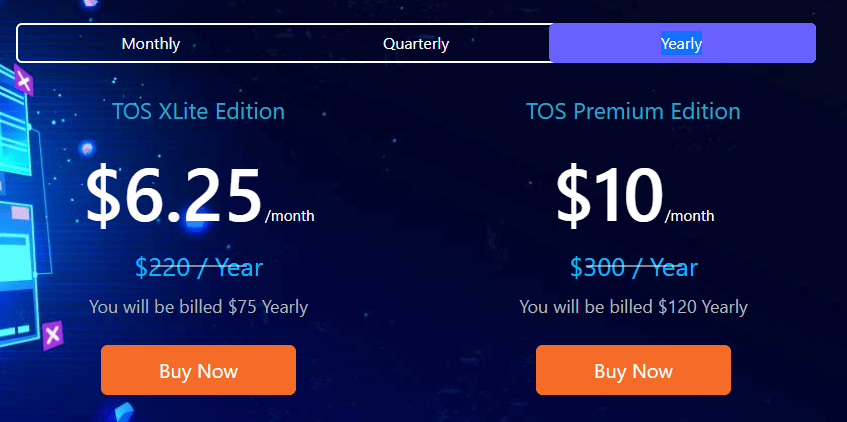Screen dimensions: 847x422
Task: Click the purple X icon beside XLite Buy Now
Action: tap(52, 335)
